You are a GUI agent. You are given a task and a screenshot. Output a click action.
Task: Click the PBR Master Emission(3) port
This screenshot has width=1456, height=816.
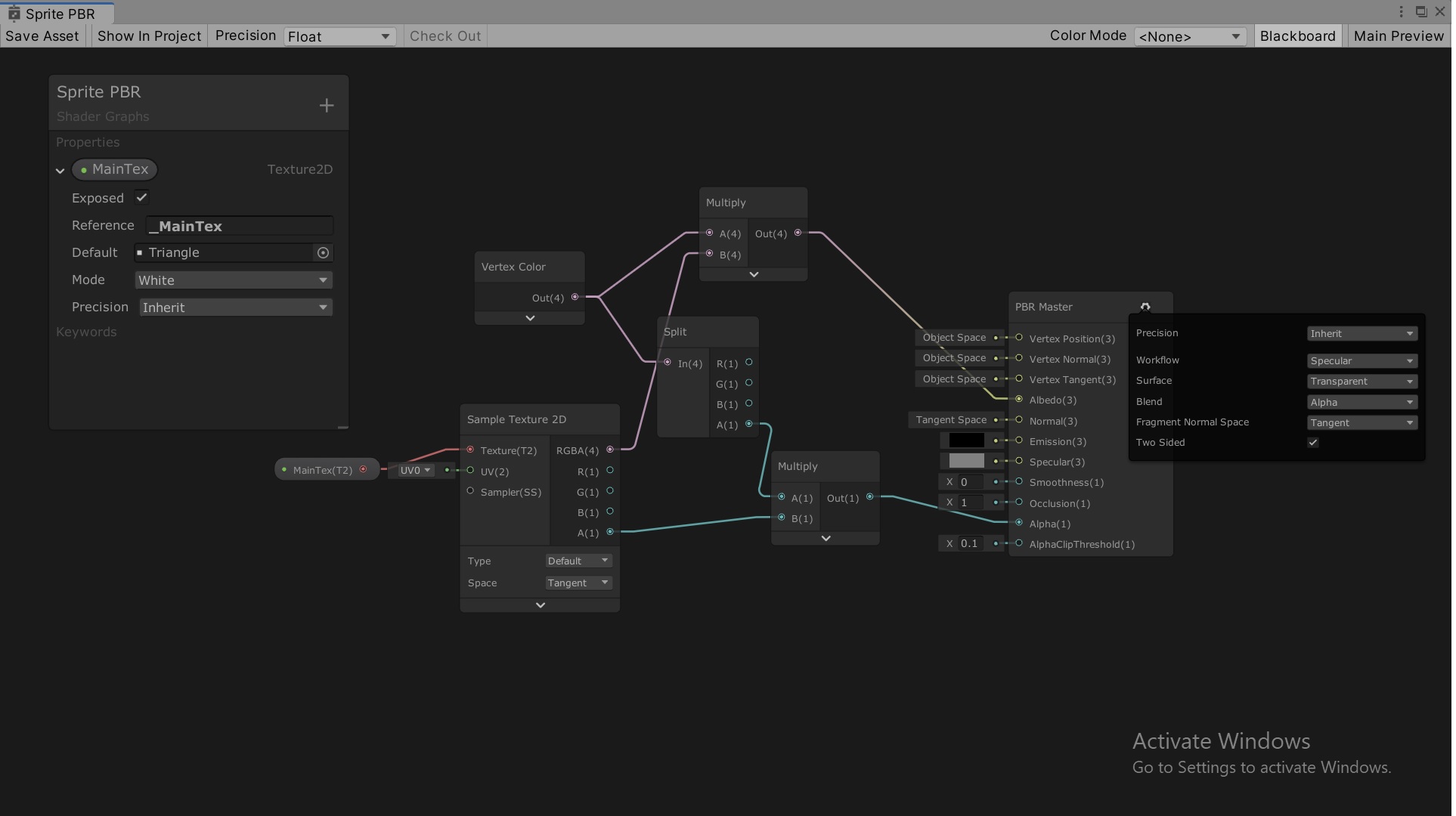pos(1019,440)
